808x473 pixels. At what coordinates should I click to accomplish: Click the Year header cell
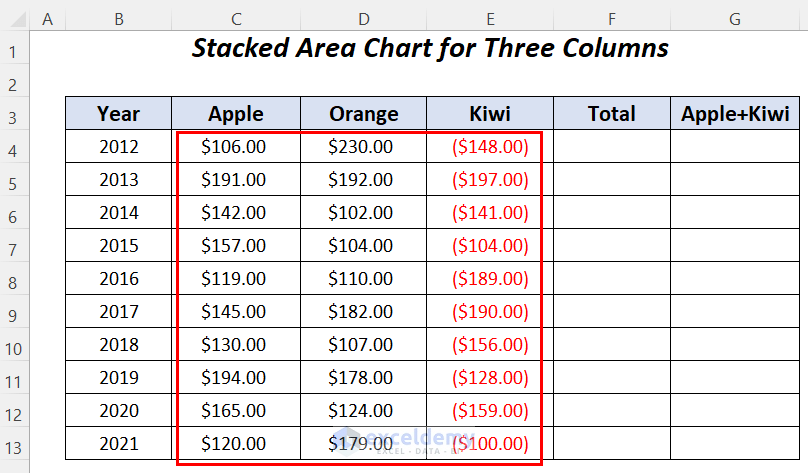pos(119,114)
